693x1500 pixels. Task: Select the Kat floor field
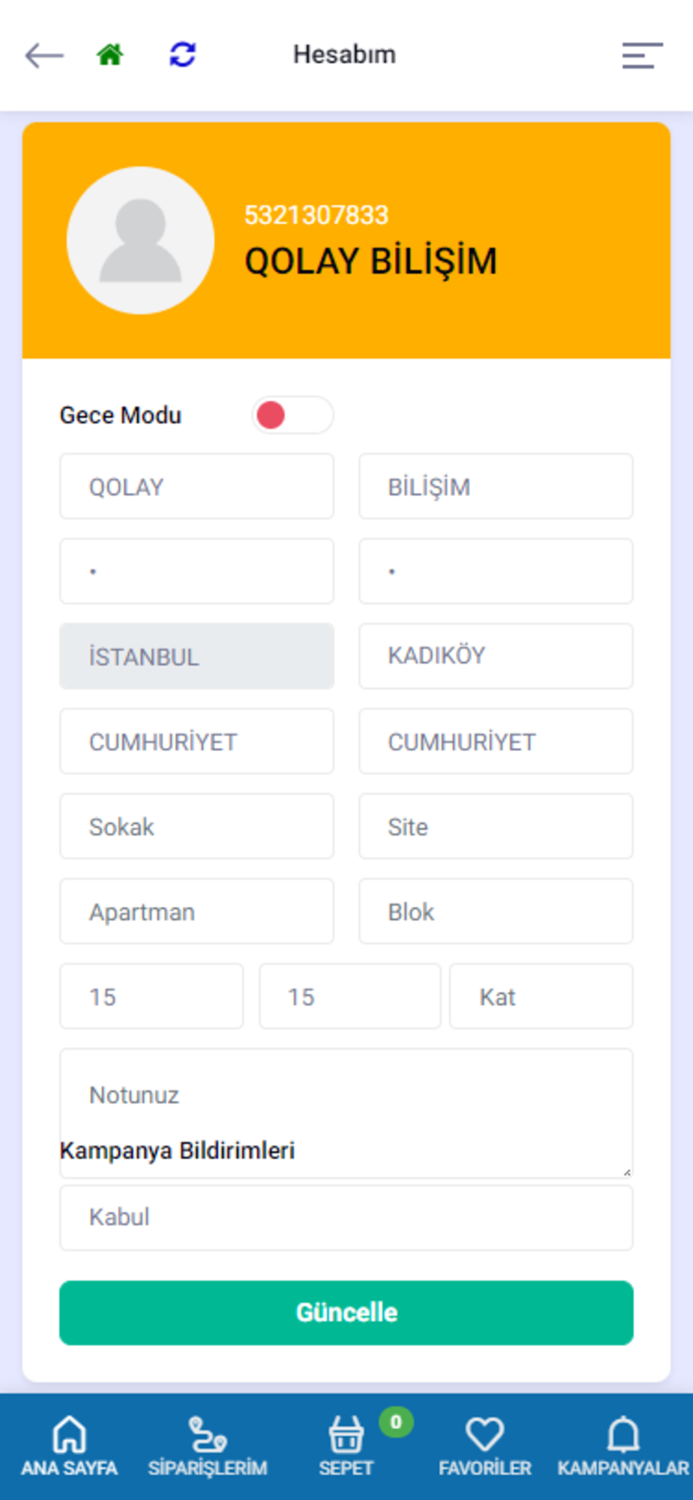pyautogui.click(x=541, y=996)
